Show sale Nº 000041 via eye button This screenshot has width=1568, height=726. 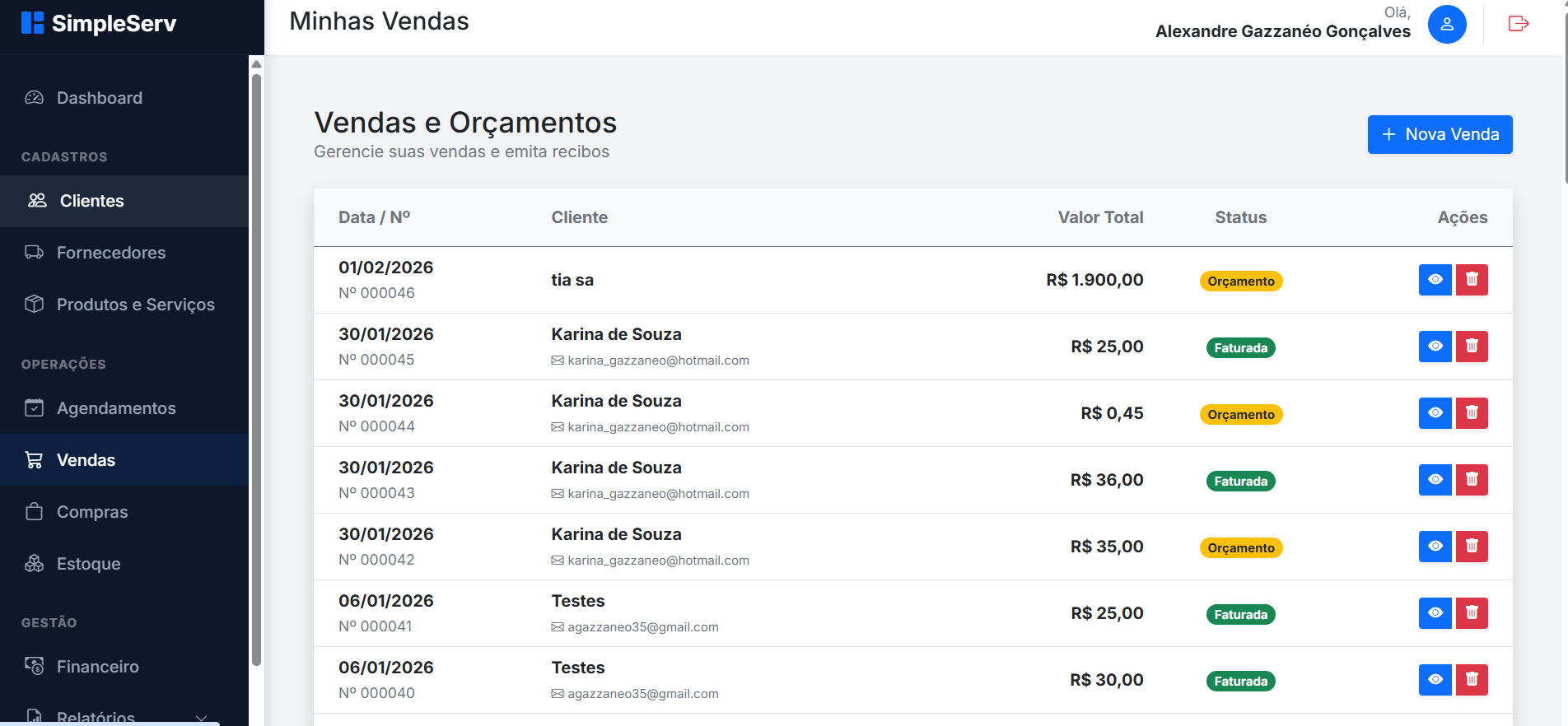(x=1435, y=613)
